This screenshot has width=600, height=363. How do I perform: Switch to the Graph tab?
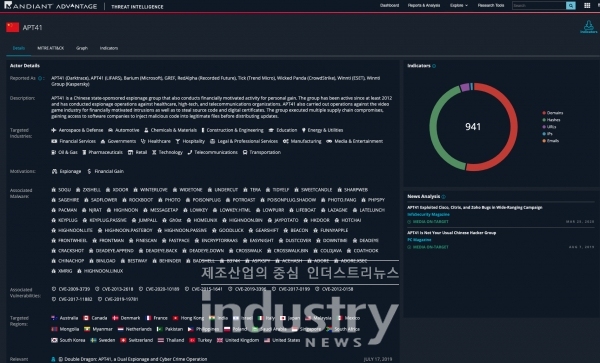click(x=82, y=48)
